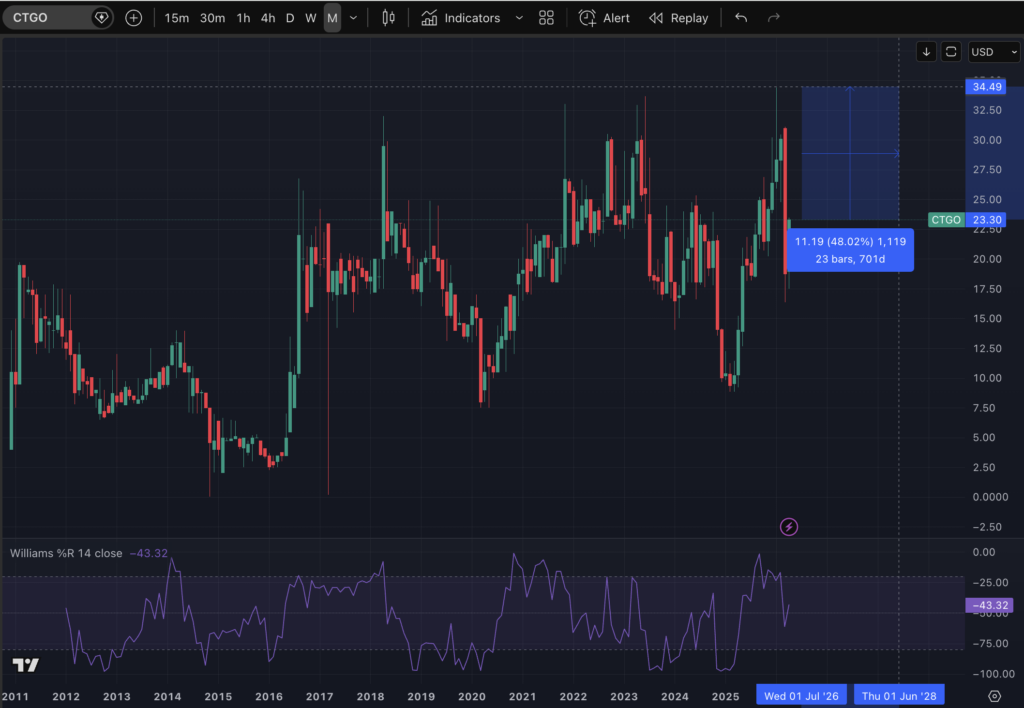Undo the last chart action
The width and height of the screenshot is (1024, 708).
coord(741,18)
